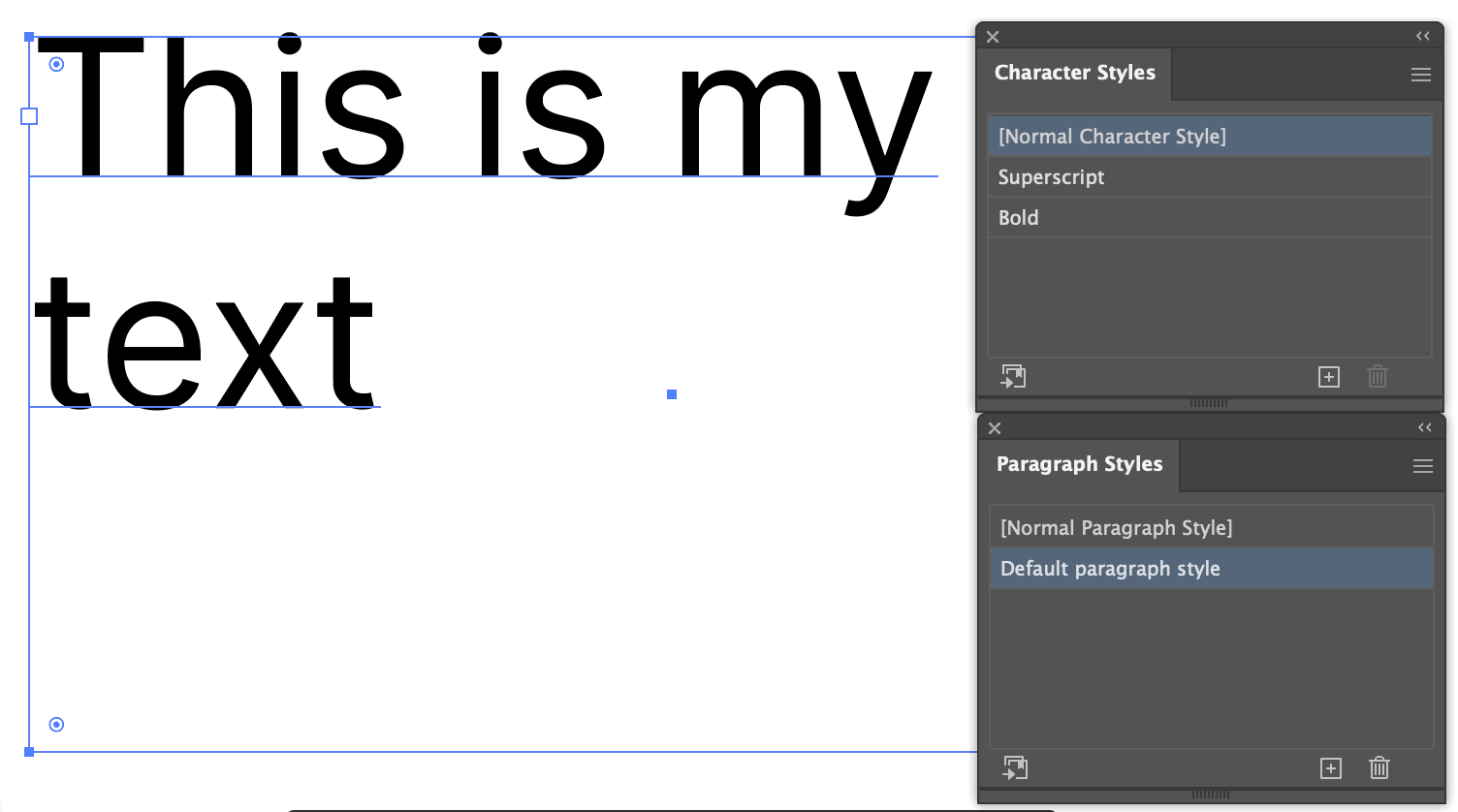Image resolution: width=1458 pixels, height=812 pixels.
Task: Click the bottom corner-radius widget of text frame
Action: [56, 725]
